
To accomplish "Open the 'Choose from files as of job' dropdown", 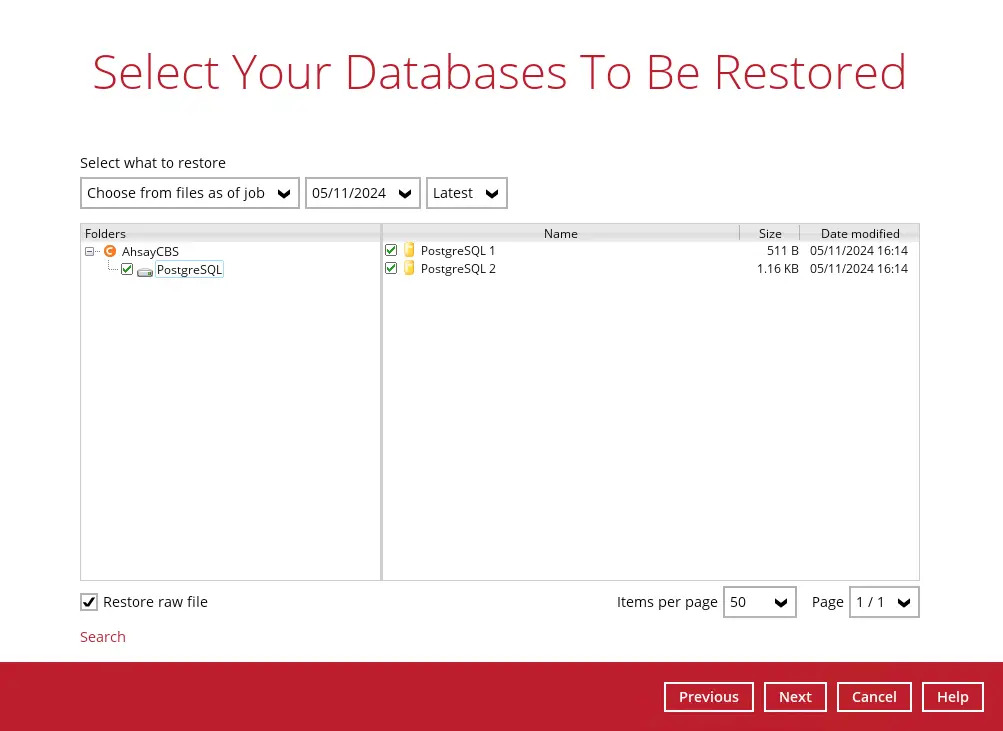I will (x=190, y=193).
